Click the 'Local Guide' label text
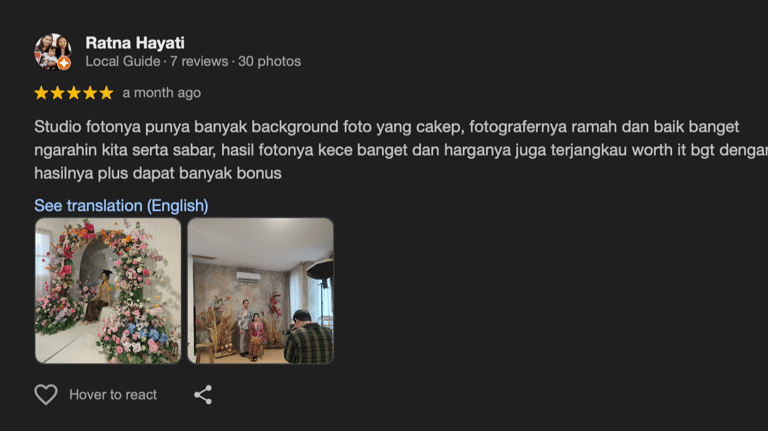768x431 pixels. tap(122, 61)
